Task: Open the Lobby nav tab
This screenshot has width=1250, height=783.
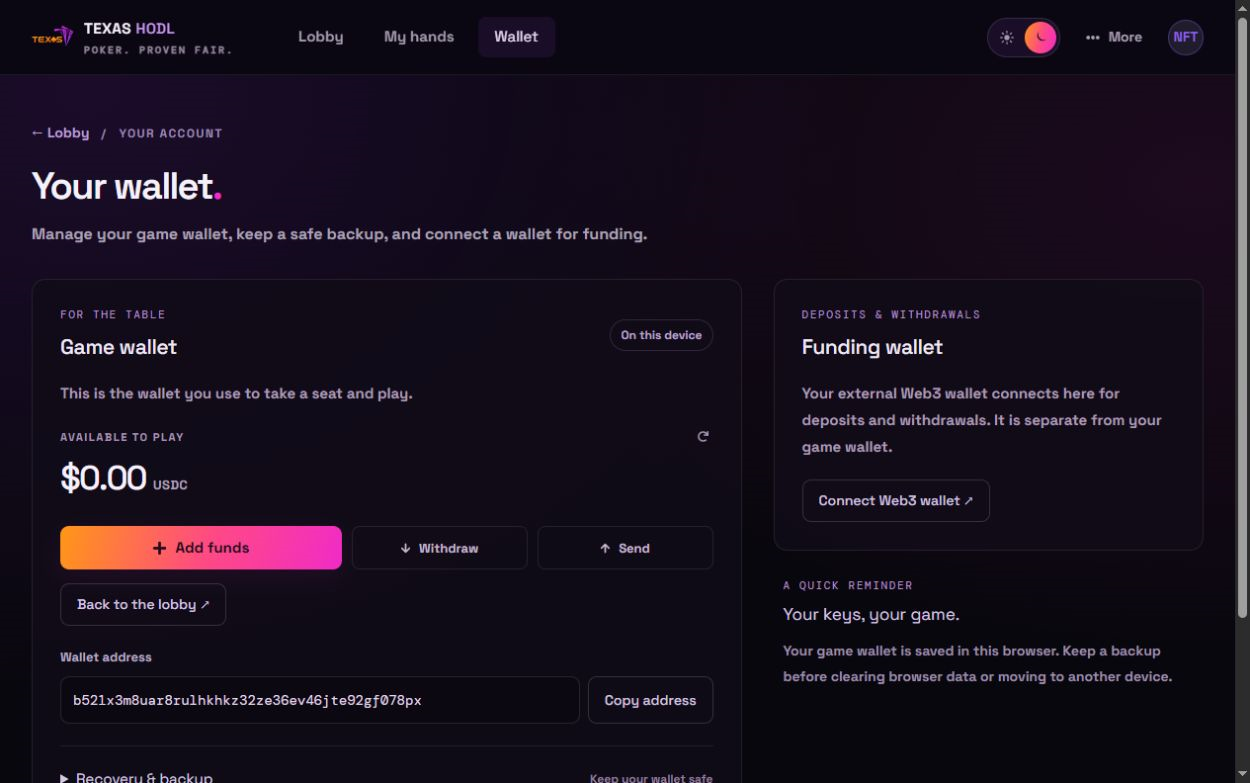Action: (x=321, y=37)
